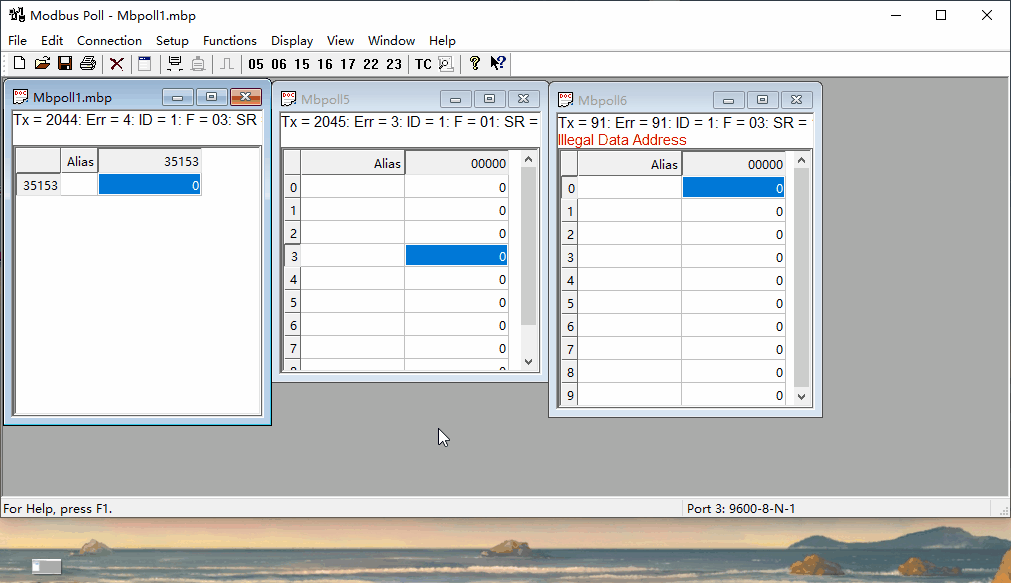The image size is (1011, 583).
Task: Activate the context help pointer icon
Action: click(498, 63)
